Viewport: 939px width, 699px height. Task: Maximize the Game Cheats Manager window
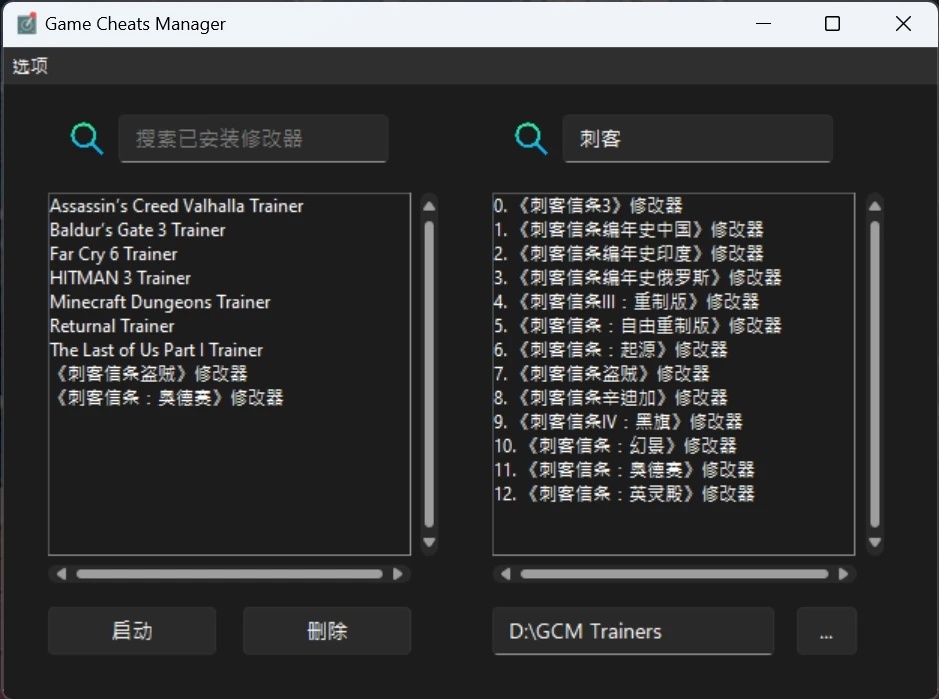click(x=832, y=24)
